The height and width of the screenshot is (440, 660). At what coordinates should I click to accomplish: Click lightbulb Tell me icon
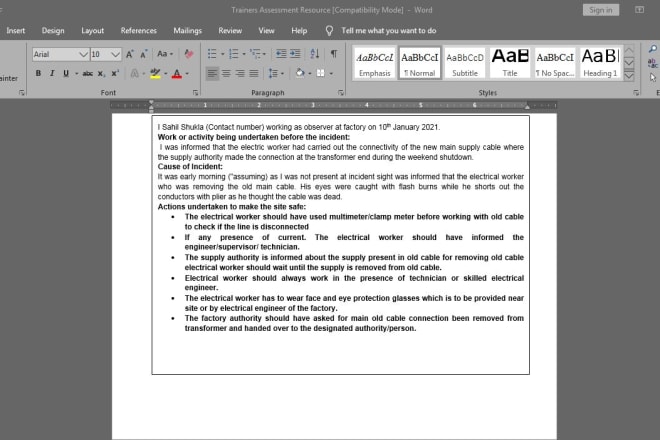point(329,30)
